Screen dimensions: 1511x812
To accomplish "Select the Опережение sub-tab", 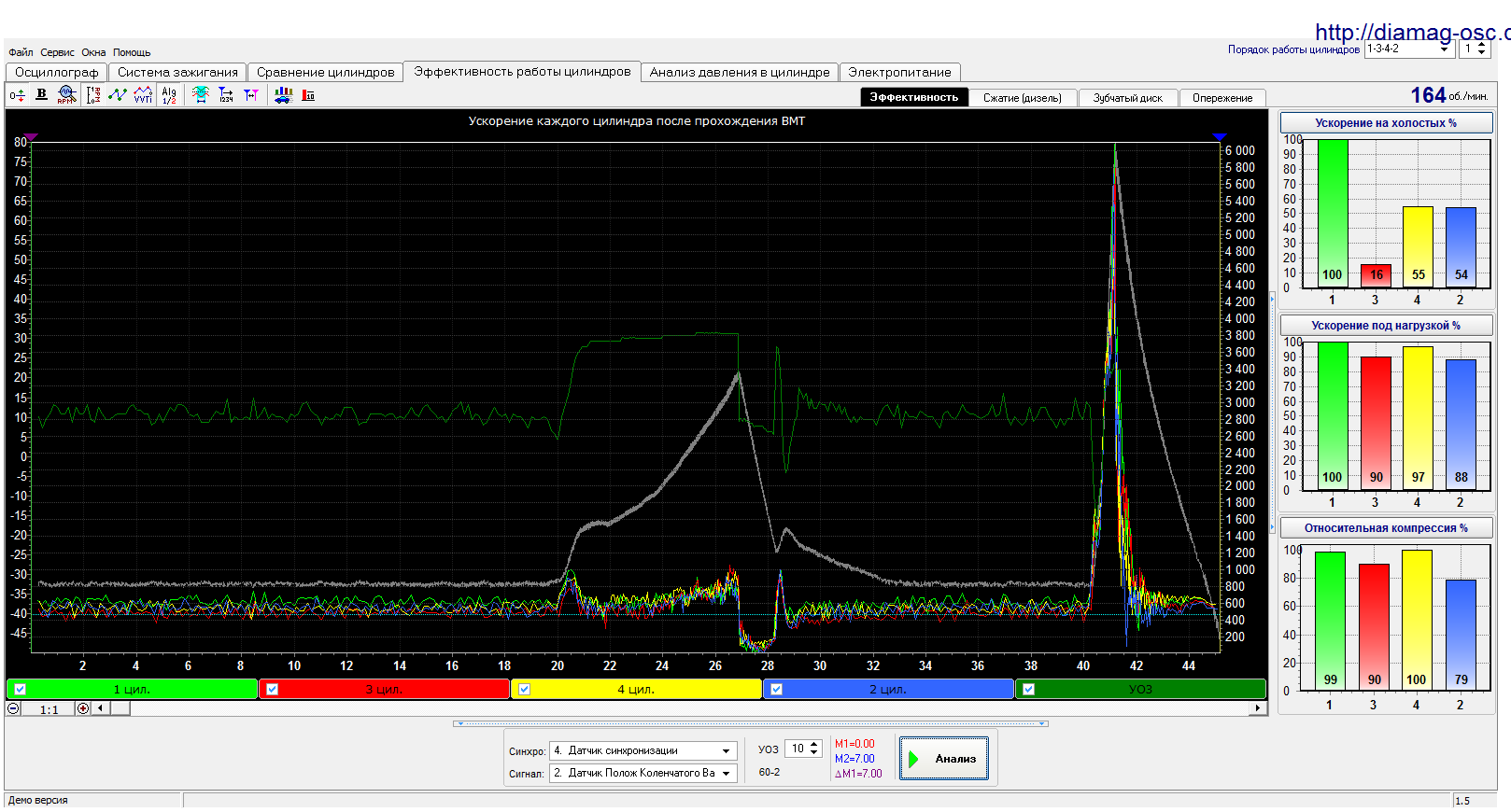I will (1222, 98).
